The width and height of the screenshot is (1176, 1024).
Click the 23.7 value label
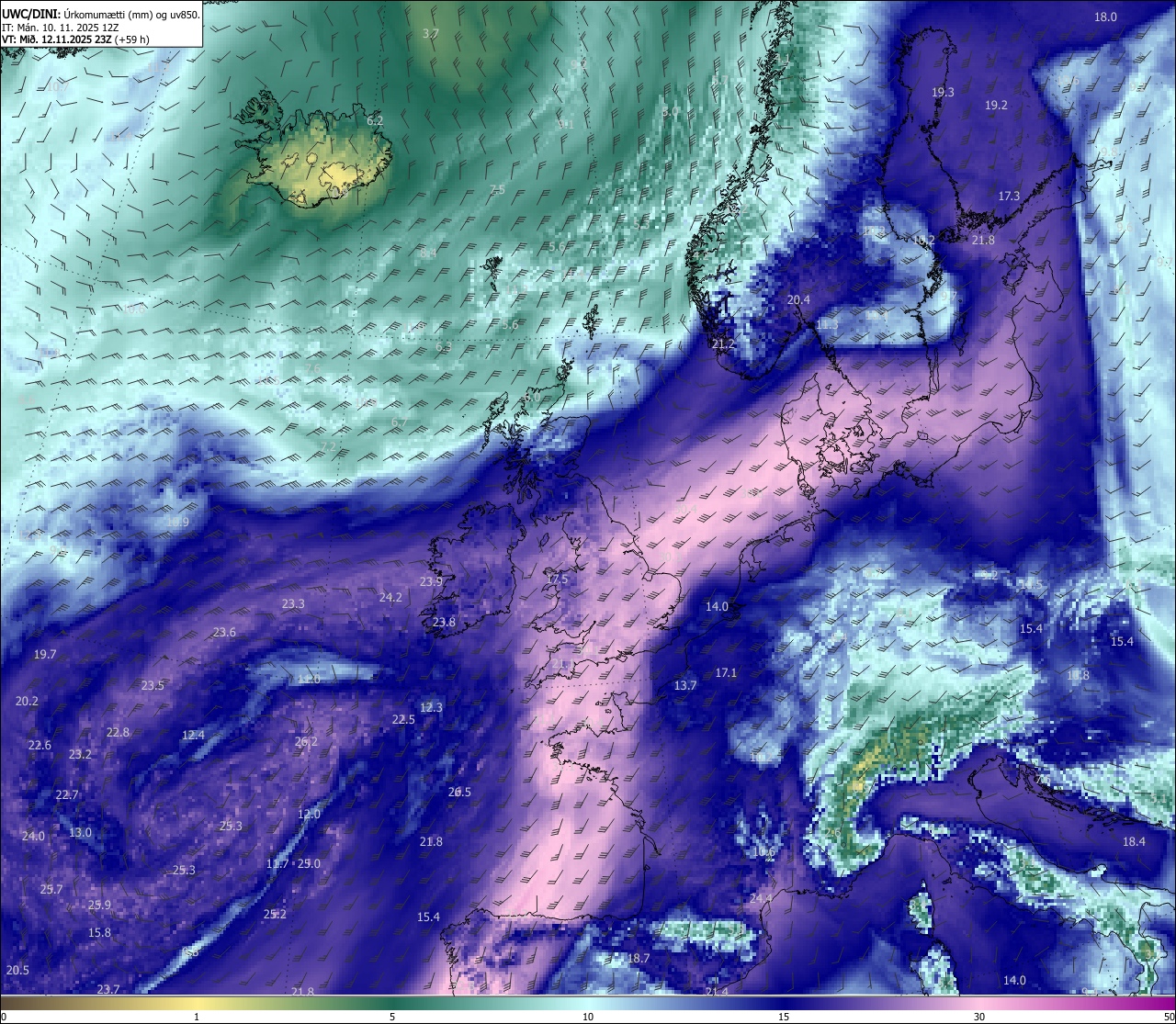point(108,988)
